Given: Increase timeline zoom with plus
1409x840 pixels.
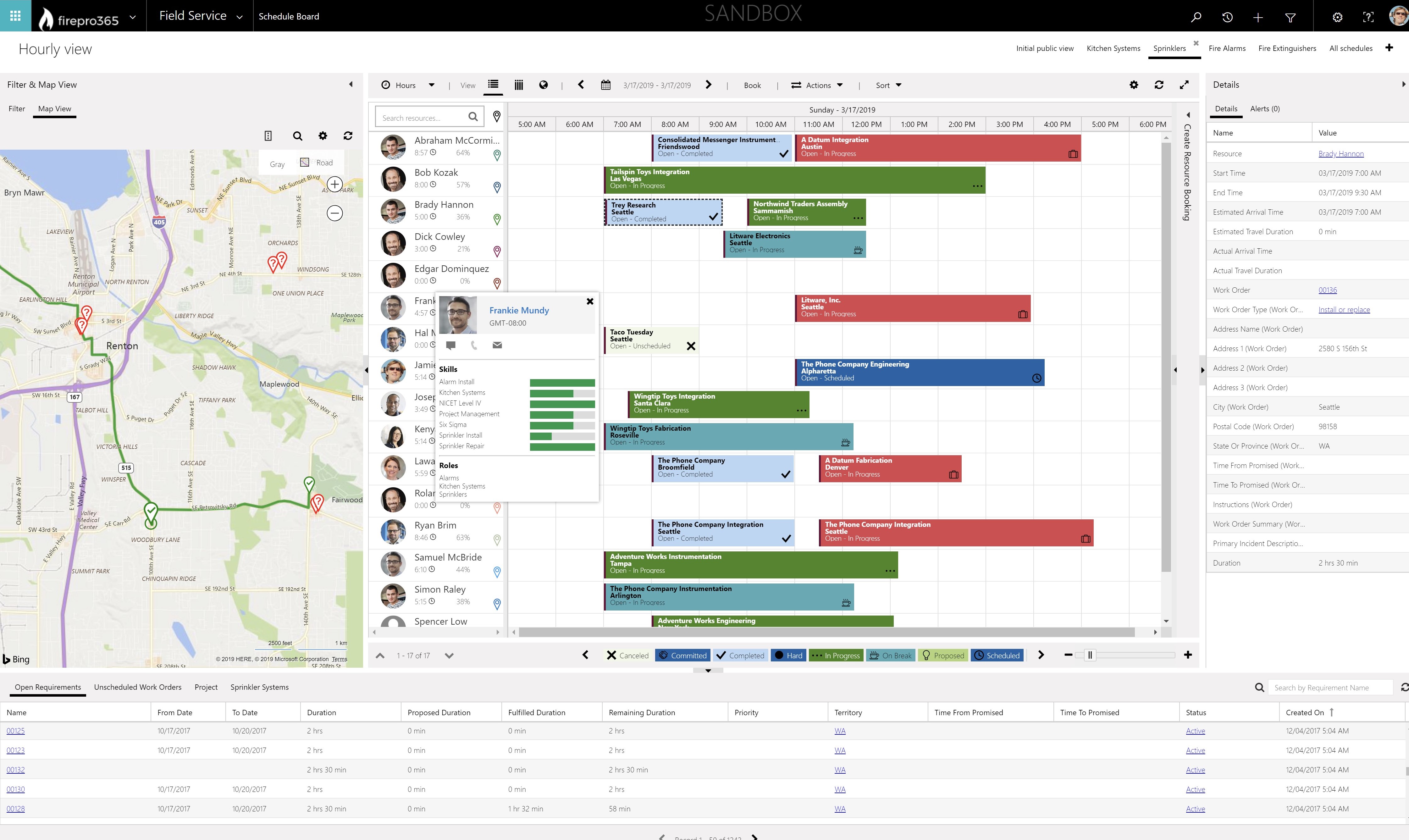Looking at the screenshot, I should 1188,655.
